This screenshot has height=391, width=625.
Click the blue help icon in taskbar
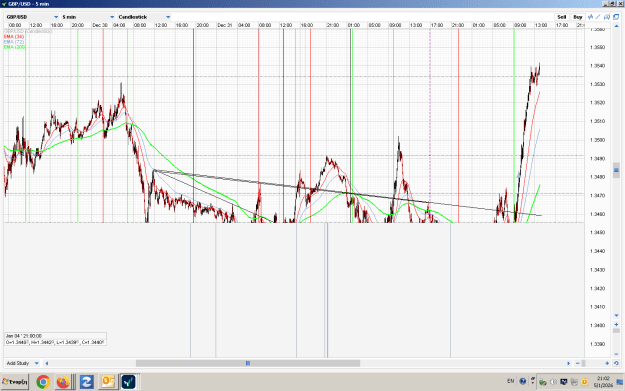click(x=523, y=381)
